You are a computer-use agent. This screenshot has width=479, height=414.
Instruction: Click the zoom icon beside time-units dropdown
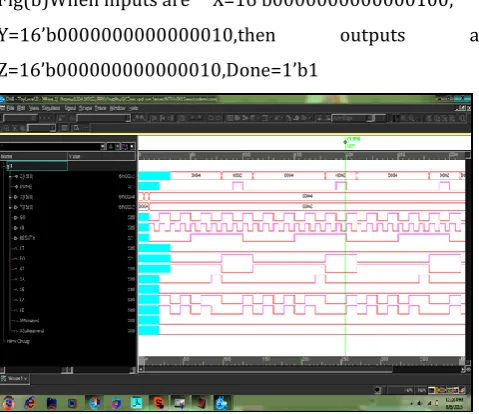22,128
